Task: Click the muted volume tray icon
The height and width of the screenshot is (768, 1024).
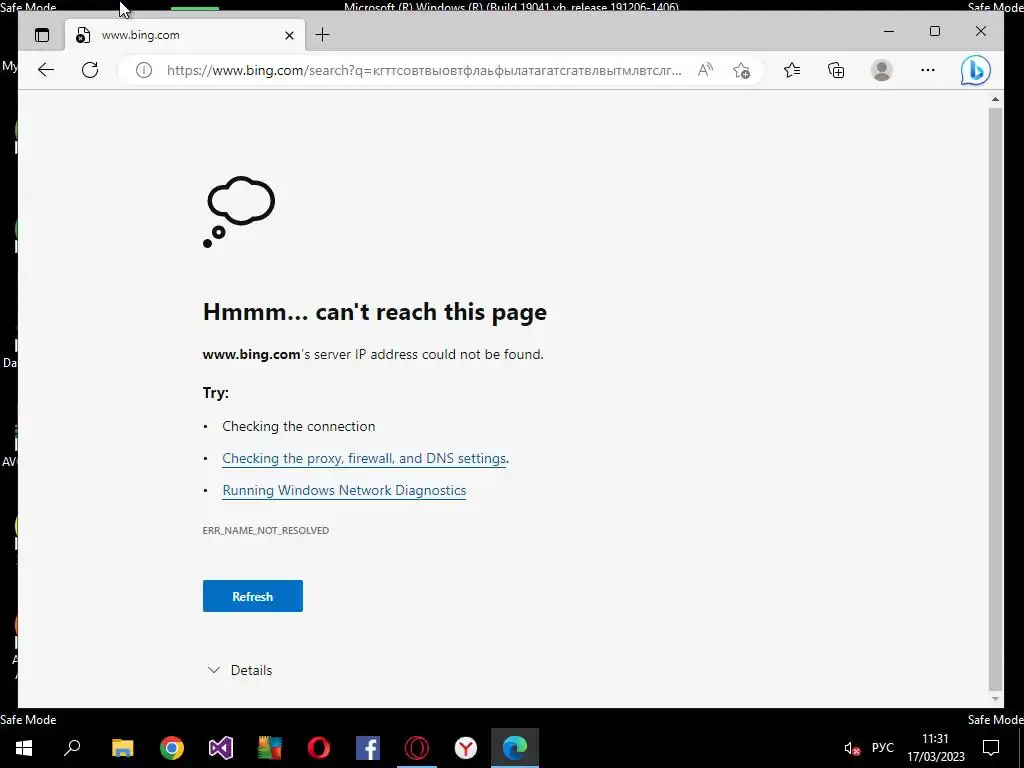Action: tap(852, 748)
